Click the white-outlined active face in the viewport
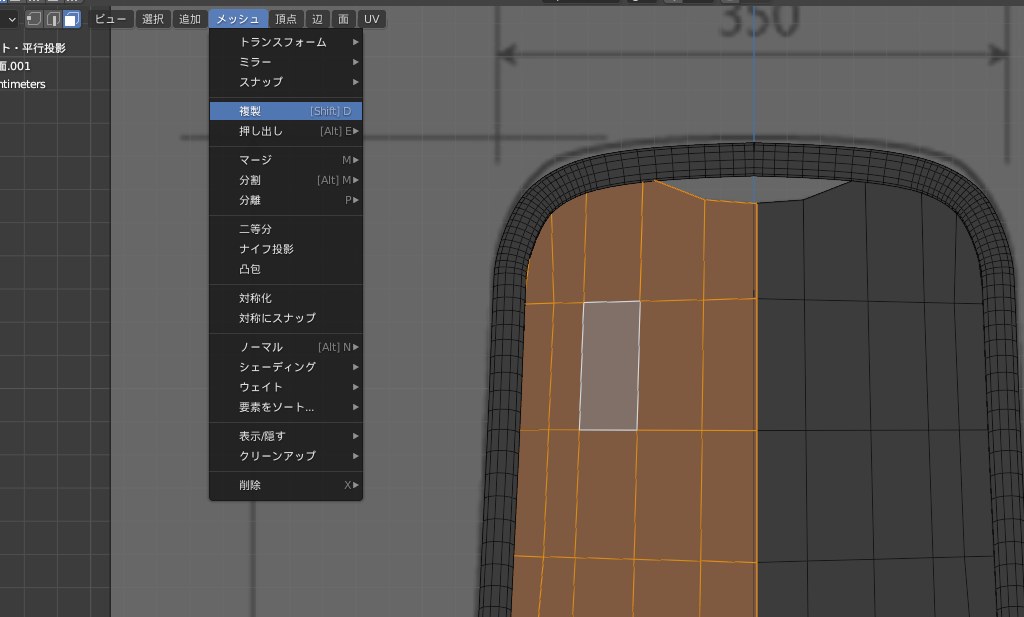1024x617 pixels. pyautogui.click(x=609, y=366)
